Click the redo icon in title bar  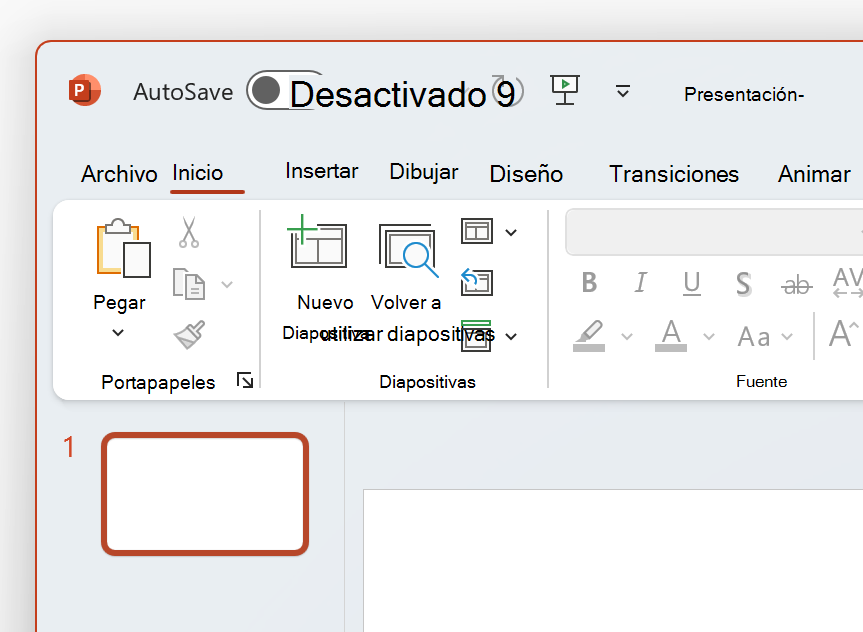click(x=507, y=91)
